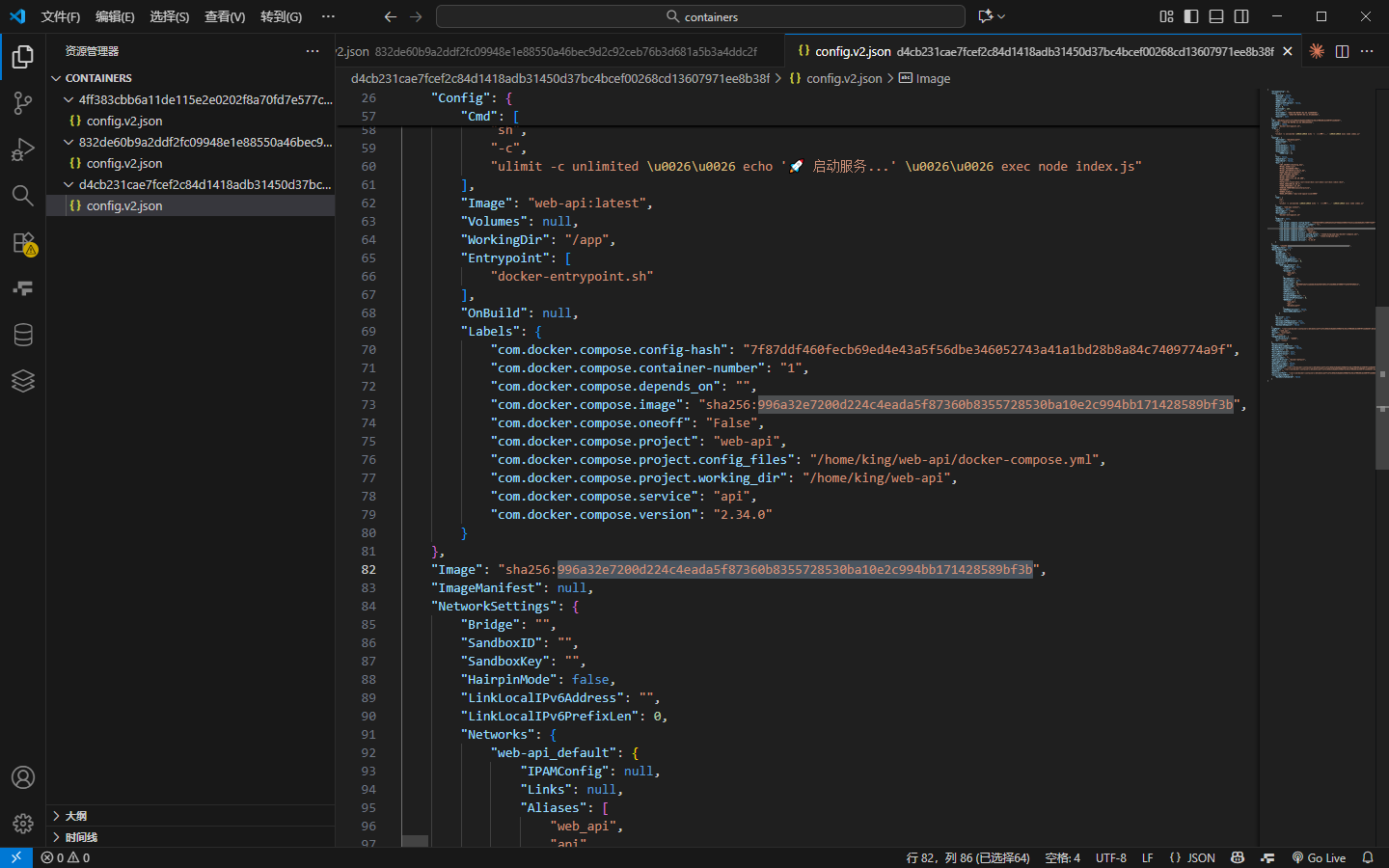Toggle the bottom panel visibility

coord(1216,16)
